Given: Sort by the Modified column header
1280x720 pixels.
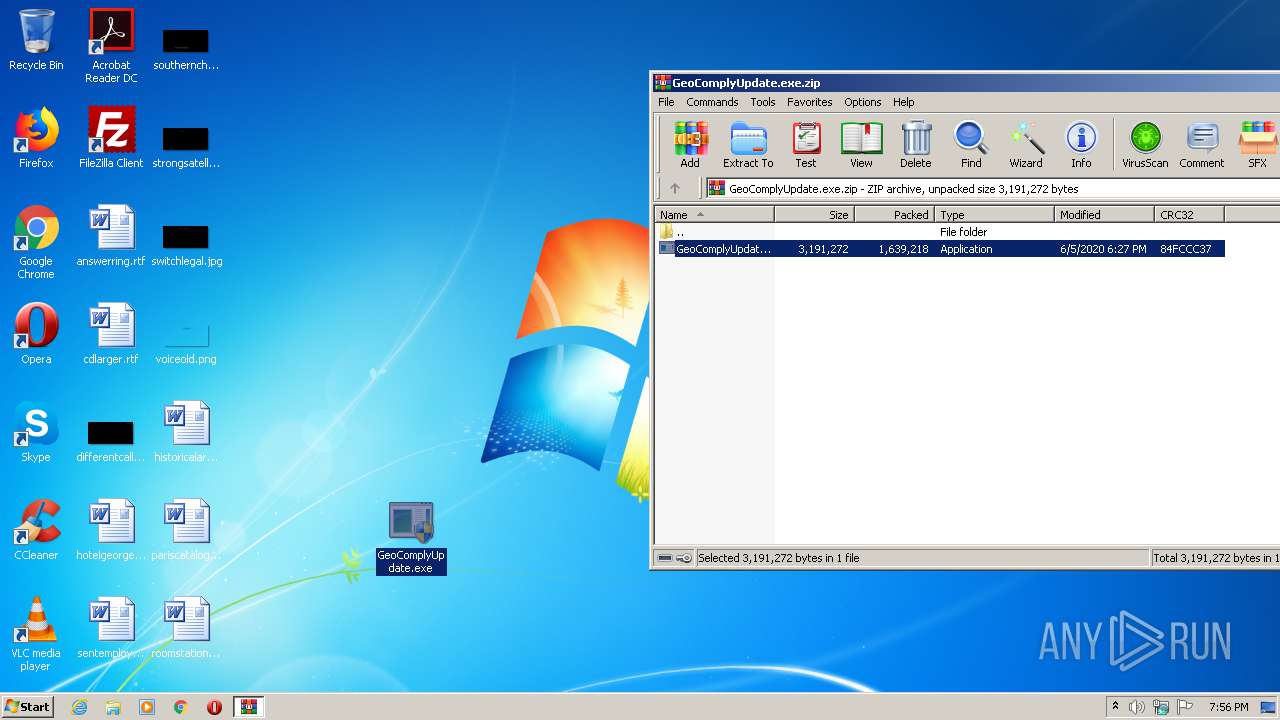Looking at the screenshot, I should tap(1104, 215).
